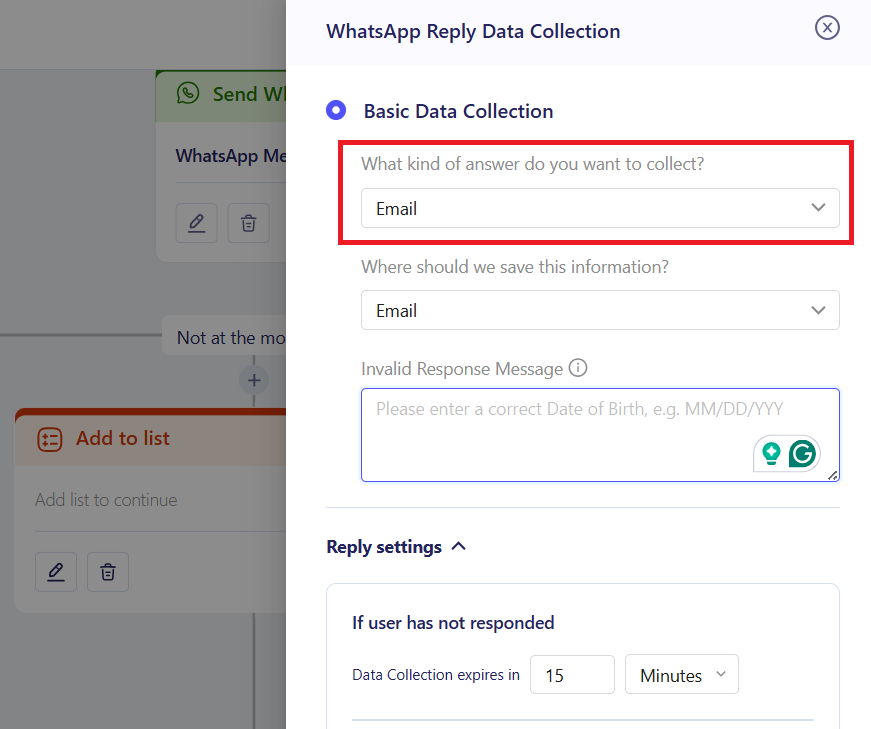This screenshot has width=871, height=729.
Task: Click the Not at the moment node
Action: coord(230,337)
